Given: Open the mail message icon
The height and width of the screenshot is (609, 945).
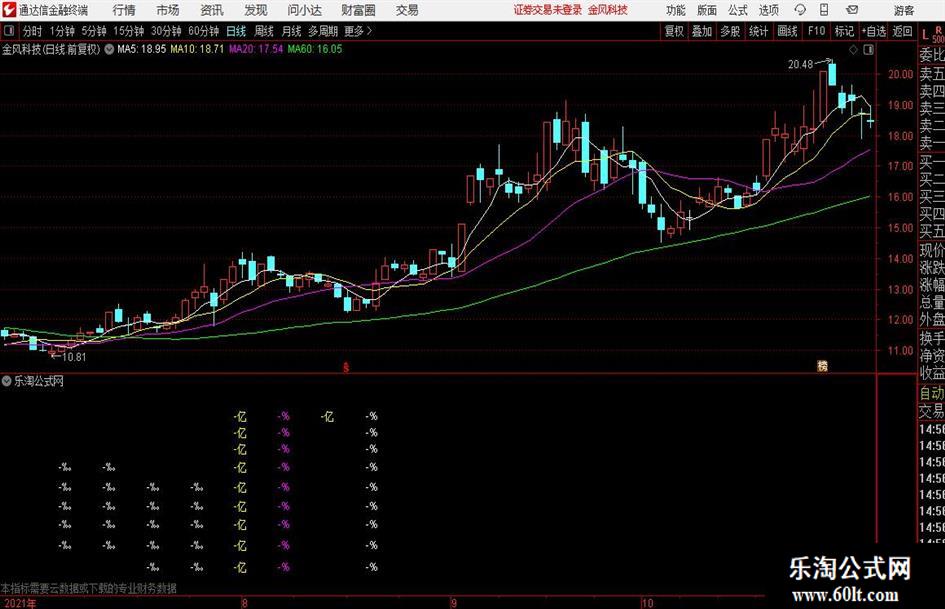Looking at the screenshot, I should point(852,10).
